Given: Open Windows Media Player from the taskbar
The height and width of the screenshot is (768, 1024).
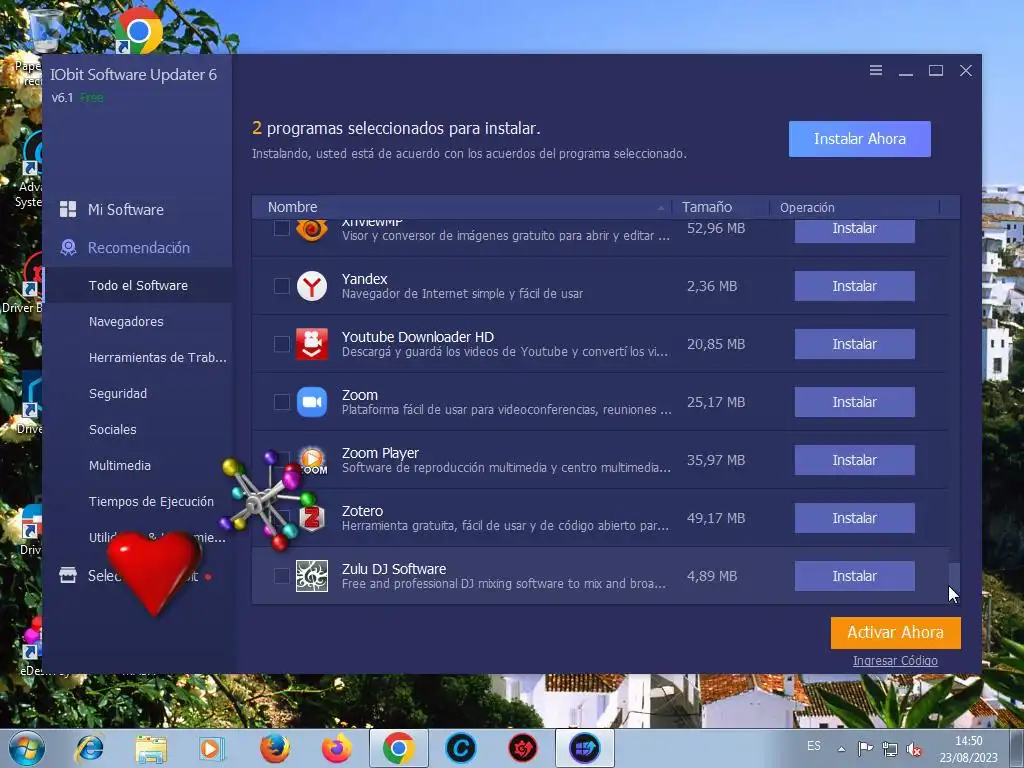Looking at the screenshot, I should [211, 748].
